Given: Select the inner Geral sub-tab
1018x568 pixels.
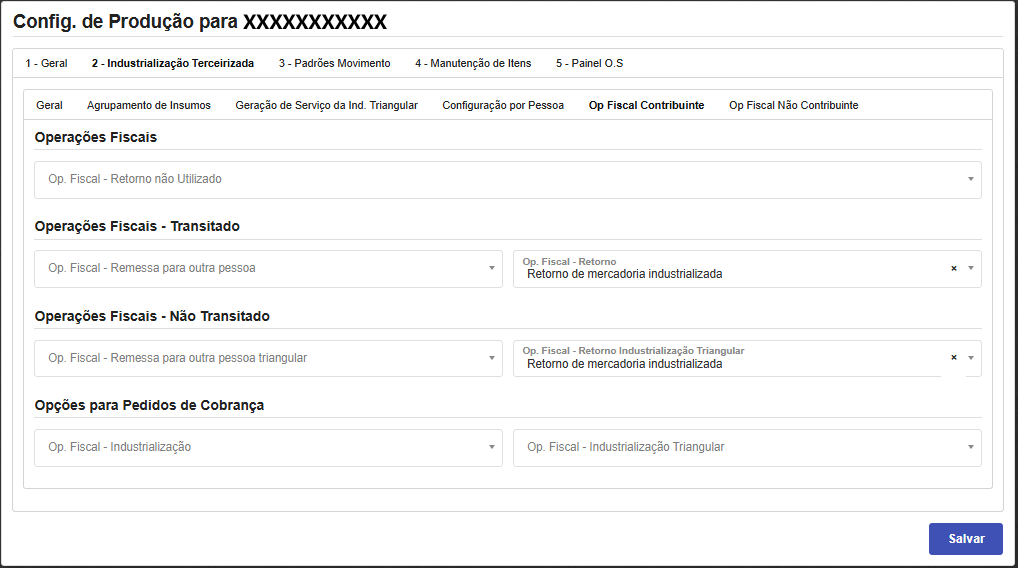Looking at the screenshot, I should (x=49, y=105).
